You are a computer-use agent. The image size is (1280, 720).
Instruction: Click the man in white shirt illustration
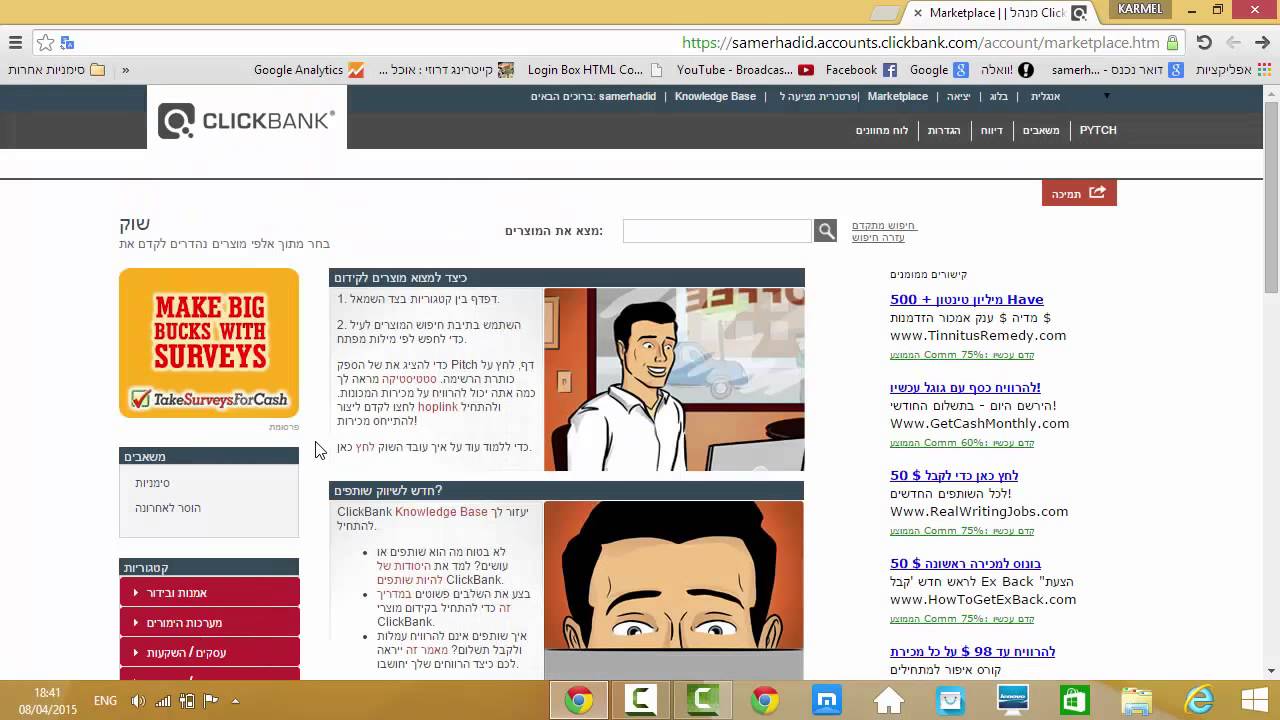(x=674, y=380)
